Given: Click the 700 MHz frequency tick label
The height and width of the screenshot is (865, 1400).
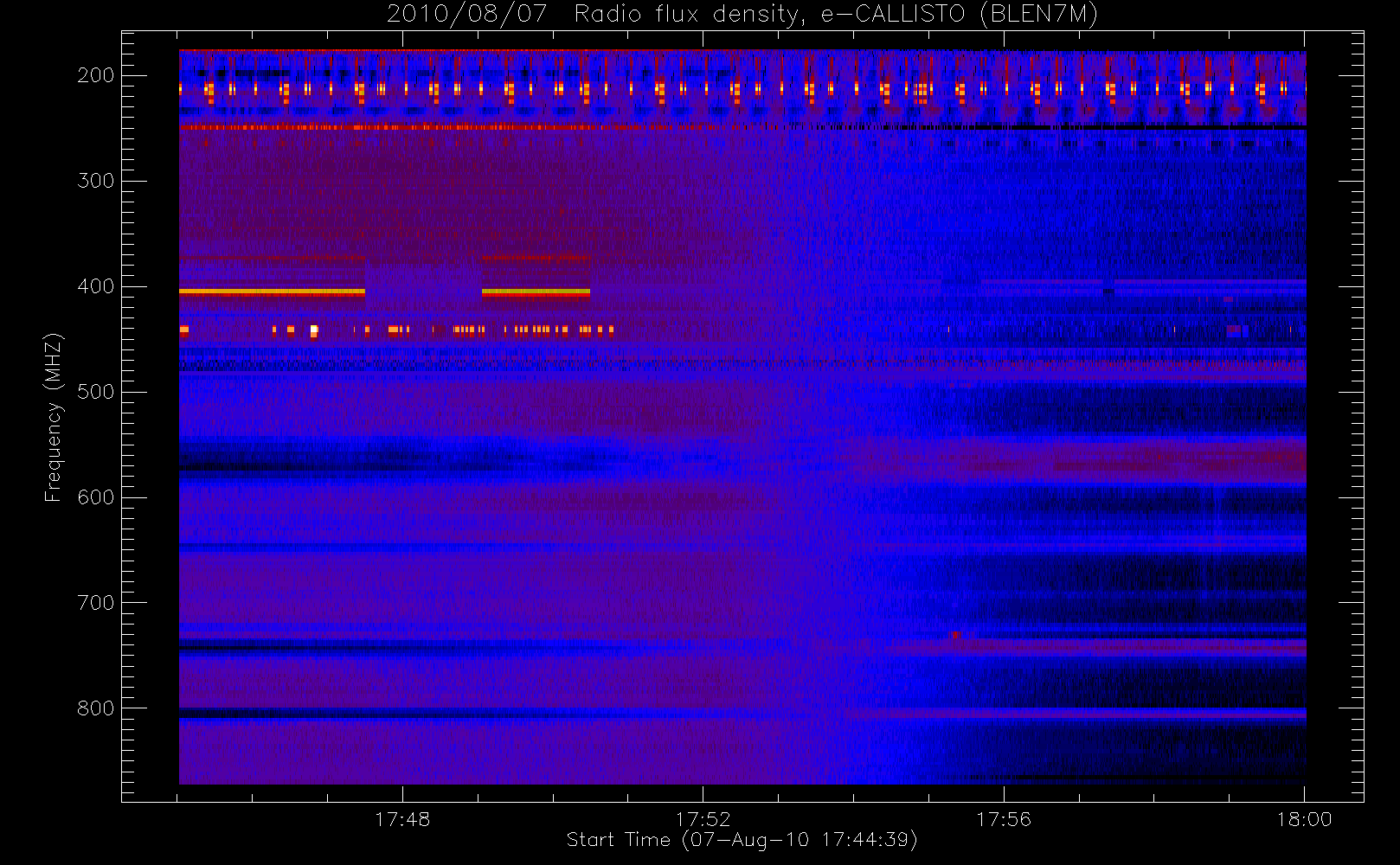Looking at the screenshot, I should [95, 603].
